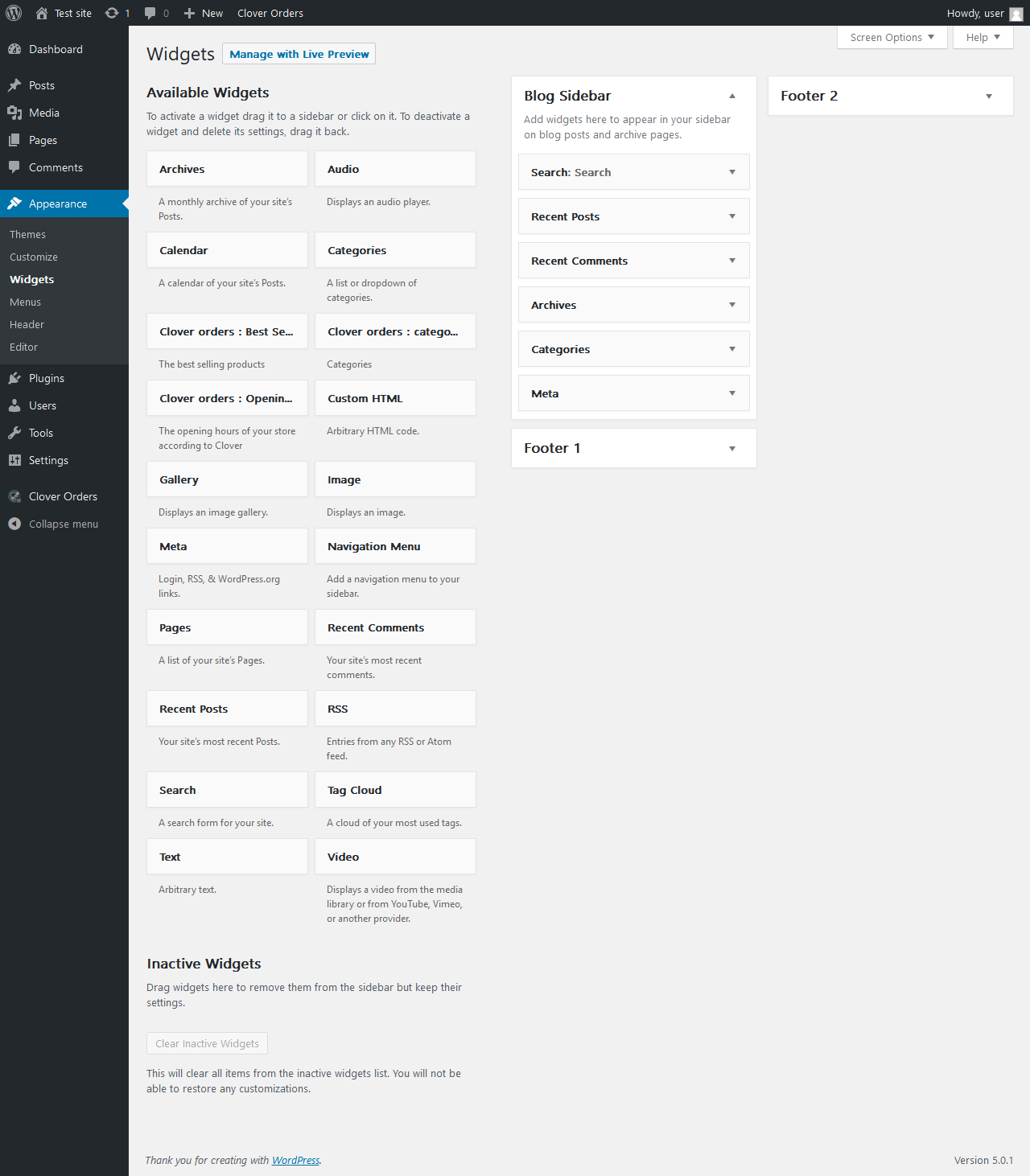Select the Navigation Menu available widget
The image size is (1030, 1176).
point(395,546)
